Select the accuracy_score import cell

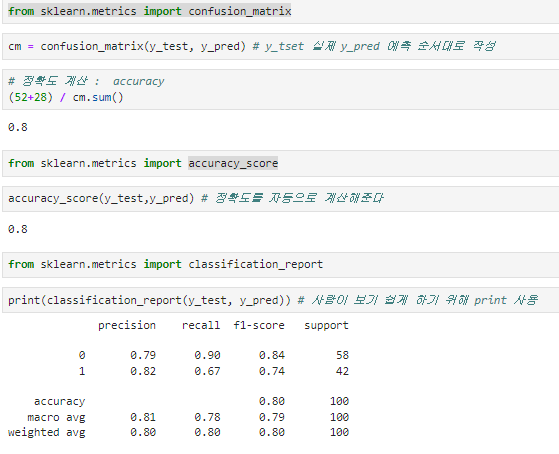(281, 163)
